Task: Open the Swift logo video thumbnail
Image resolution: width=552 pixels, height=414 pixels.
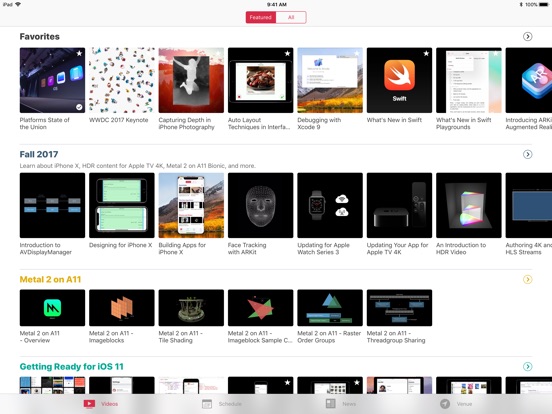Action: click(399, 80)
